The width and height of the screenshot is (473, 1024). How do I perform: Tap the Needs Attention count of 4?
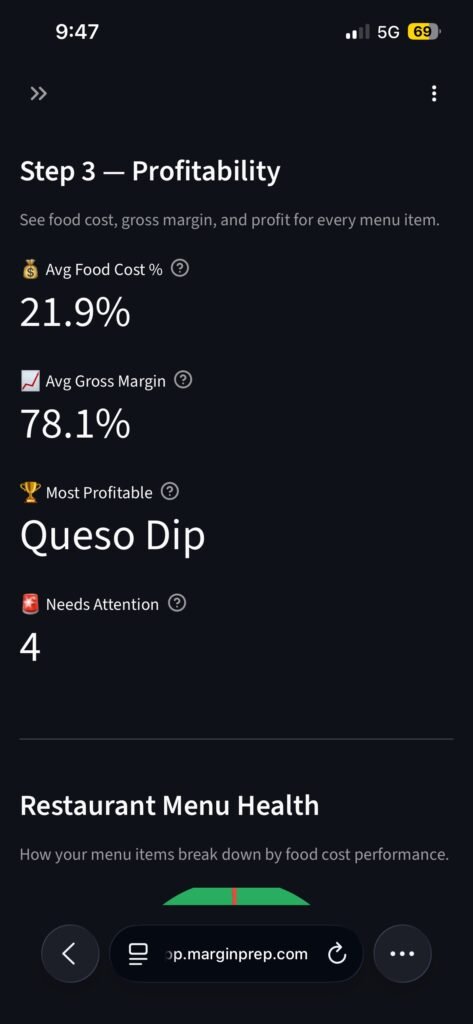[30, 648]
